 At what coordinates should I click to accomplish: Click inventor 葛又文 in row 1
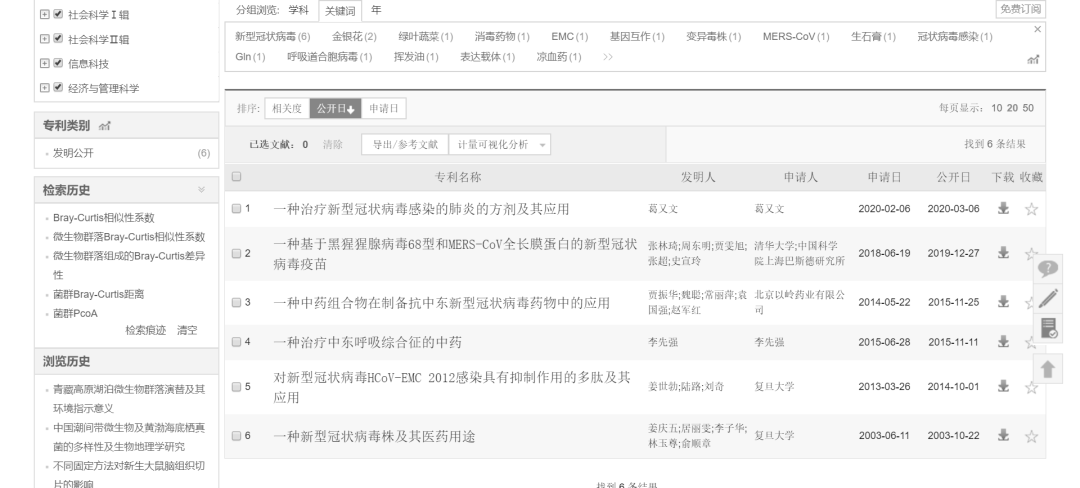pos(663,209)
